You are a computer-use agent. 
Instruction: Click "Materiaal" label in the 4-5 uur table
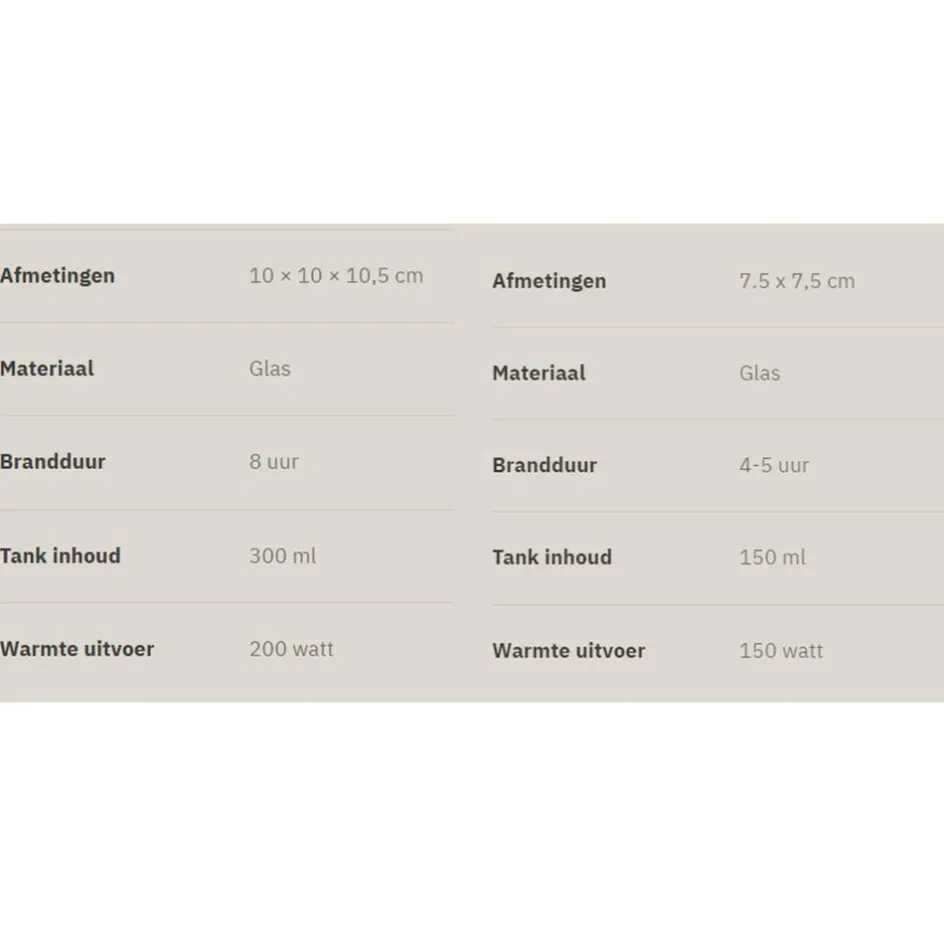[x=539, y=374]
